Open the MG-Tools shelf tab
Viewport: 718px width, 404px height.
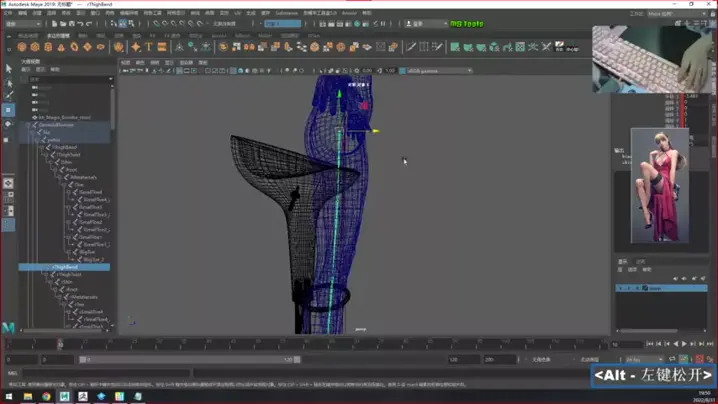pyautogui.click(x=466, y=23)
